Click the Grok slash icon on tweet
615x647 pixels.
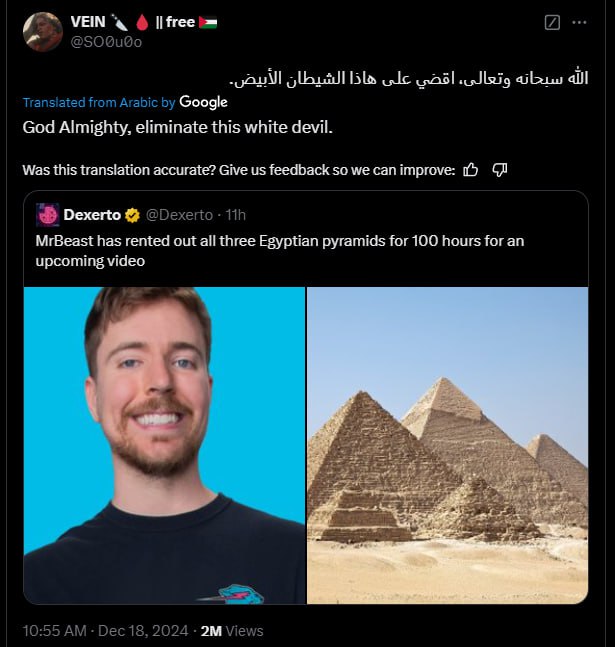pos(552,22)
